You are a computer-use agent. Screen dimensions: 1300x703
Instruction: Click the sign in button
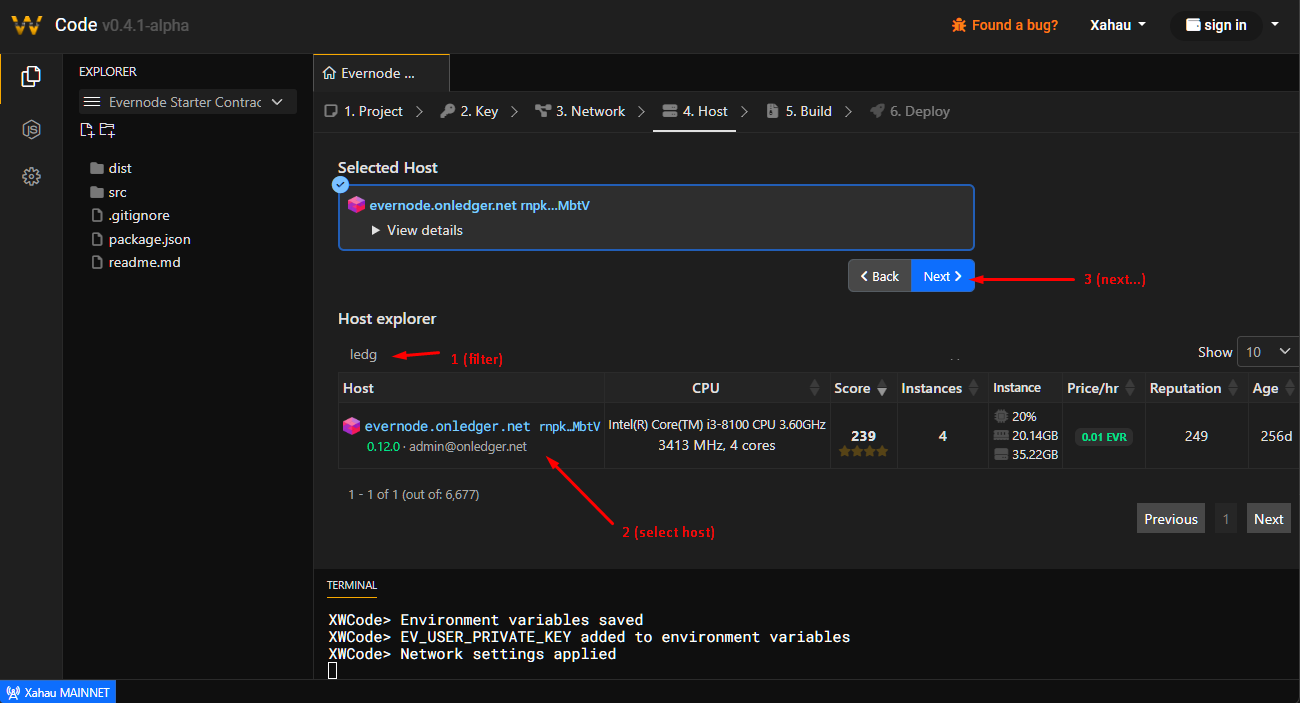click(x=1216, y=25)
